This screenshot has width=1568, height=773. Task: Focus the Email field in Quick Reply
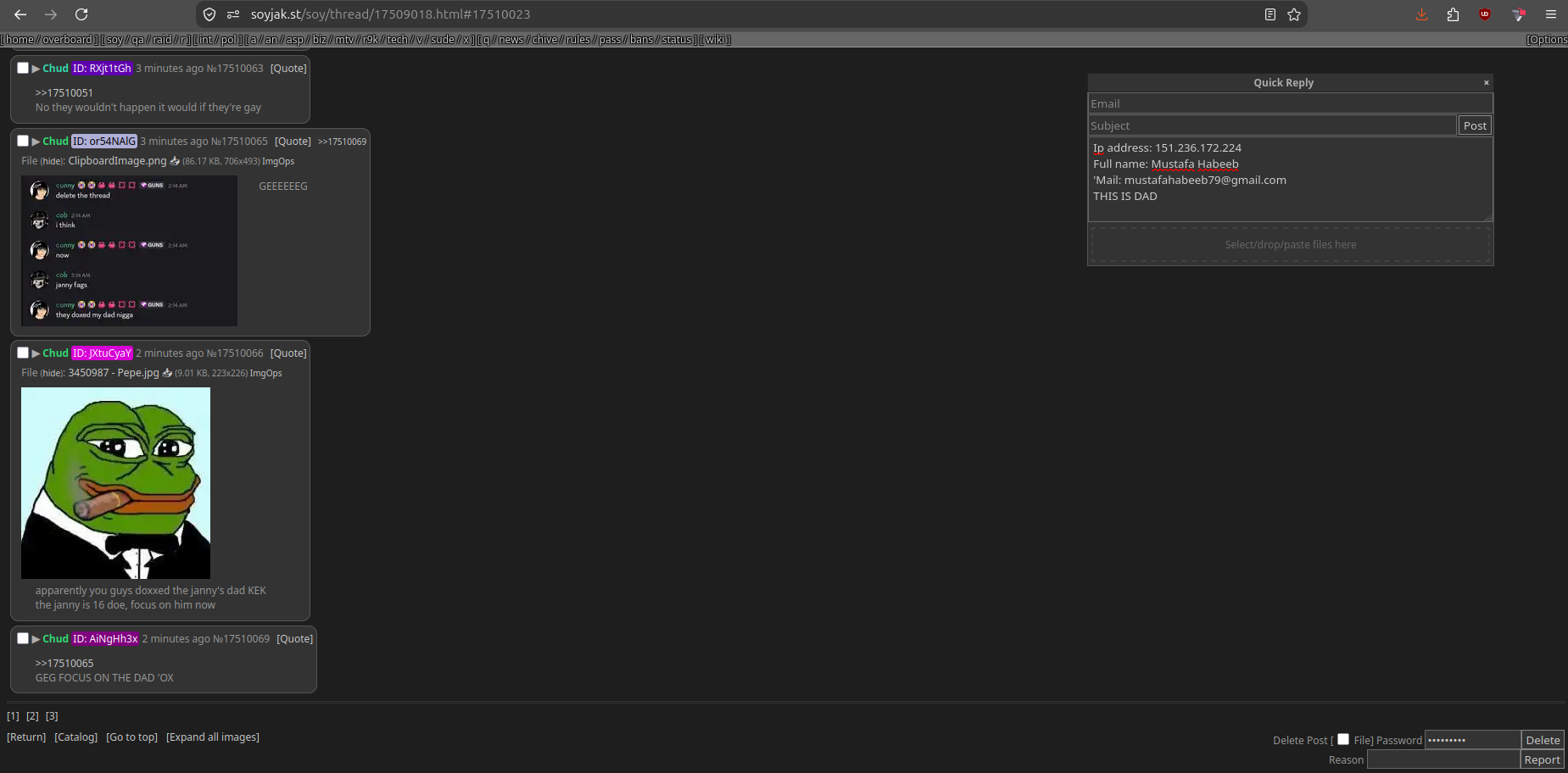pos(1290,103)
